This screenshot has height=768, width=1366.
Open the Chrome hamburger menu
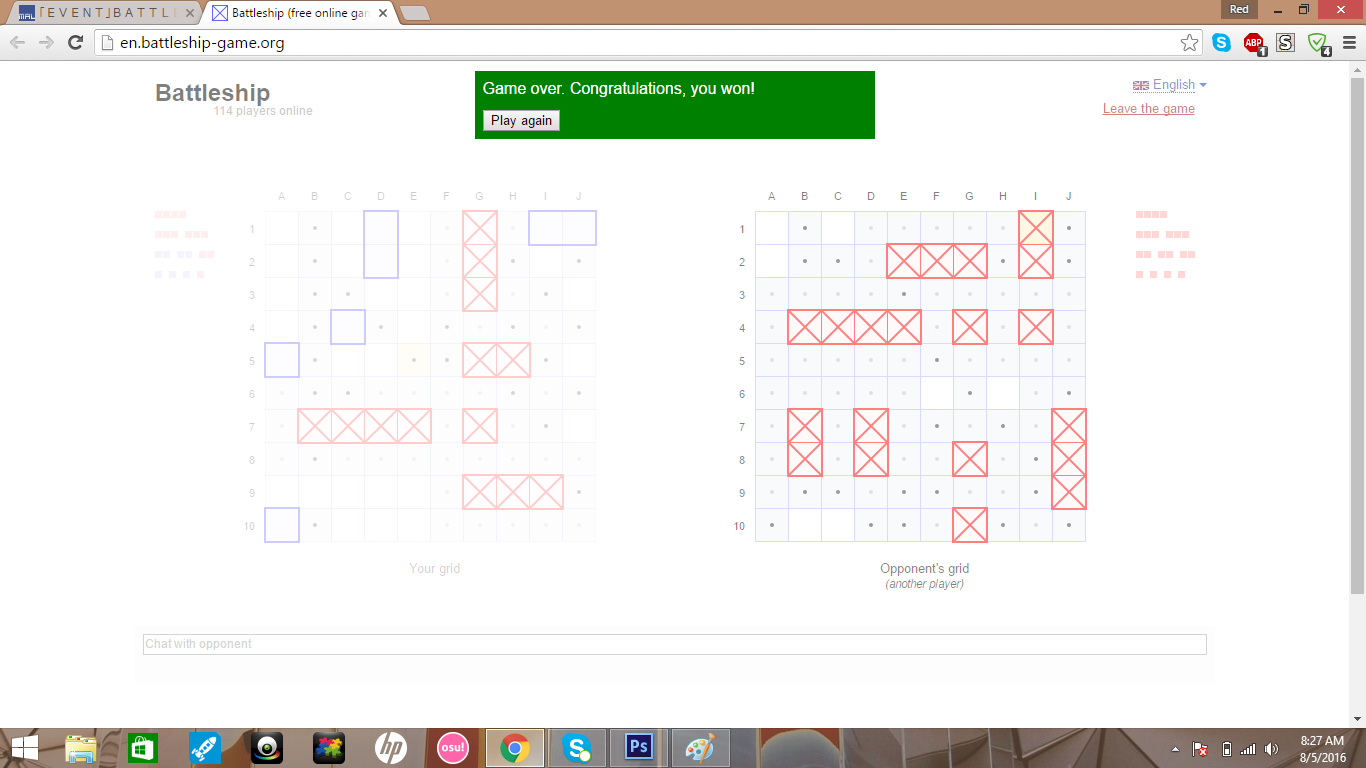coord(1349,42)
